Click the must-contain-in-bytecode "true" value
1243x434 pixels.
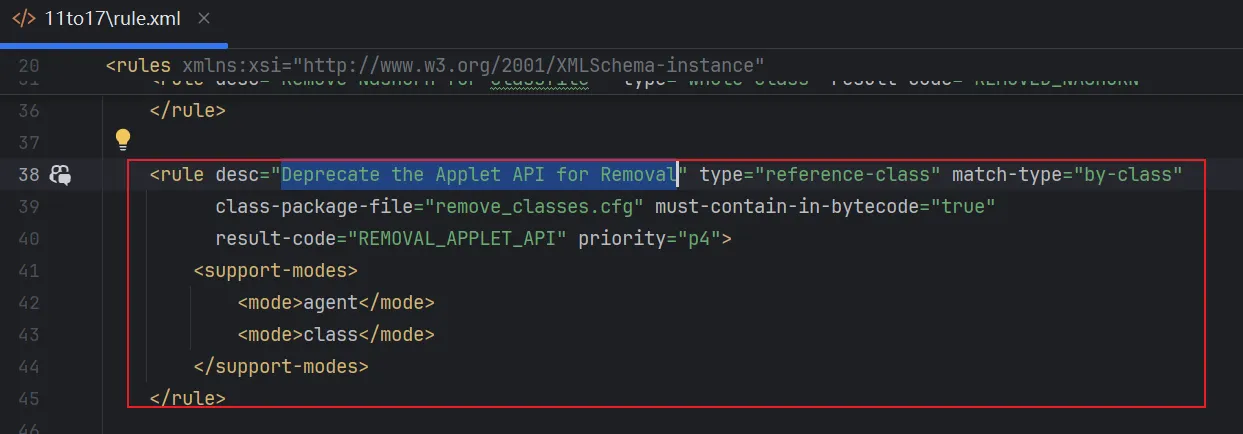[963, 206]
